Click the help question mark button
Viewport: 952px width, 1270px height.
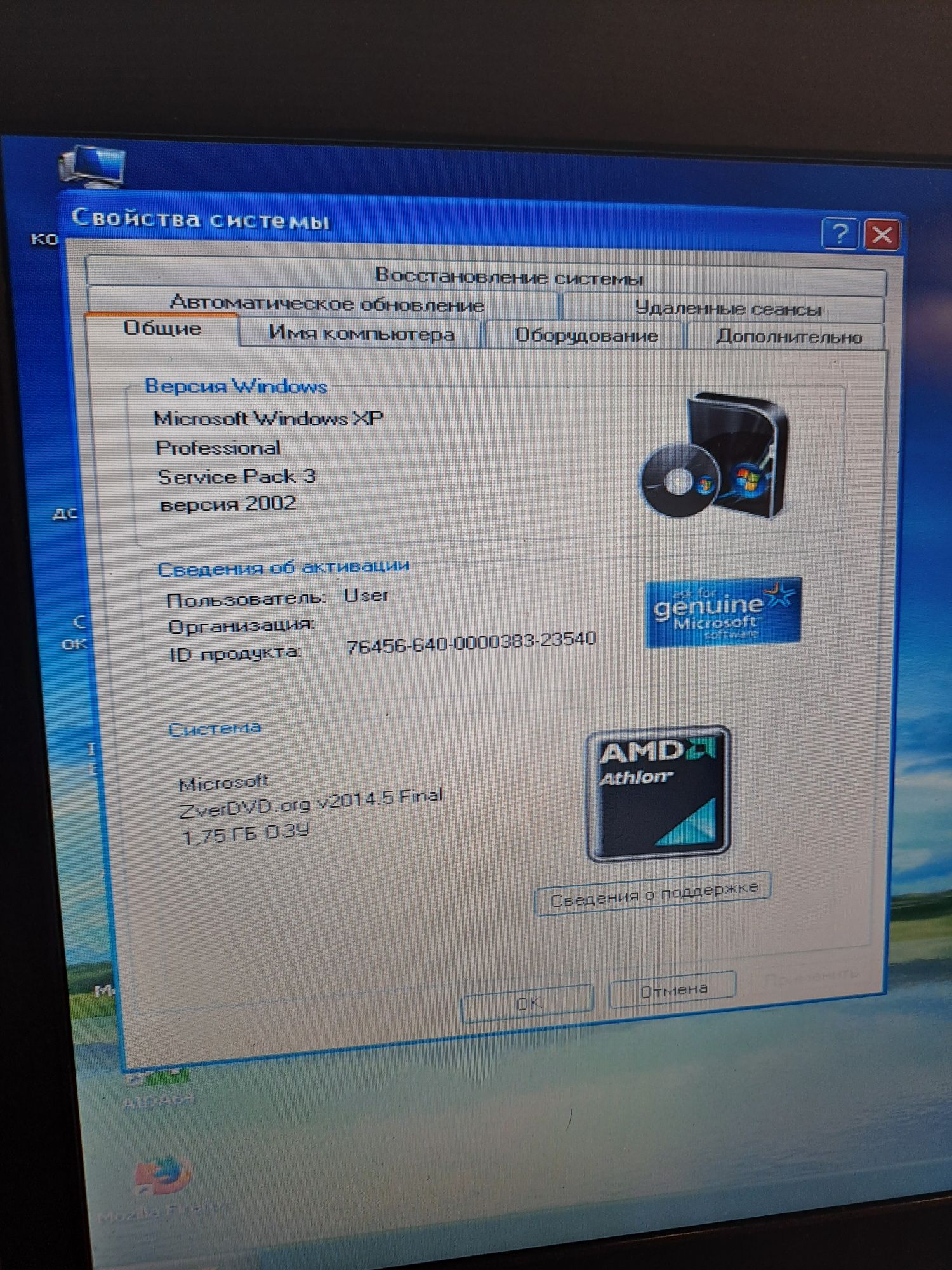[840, 234]
